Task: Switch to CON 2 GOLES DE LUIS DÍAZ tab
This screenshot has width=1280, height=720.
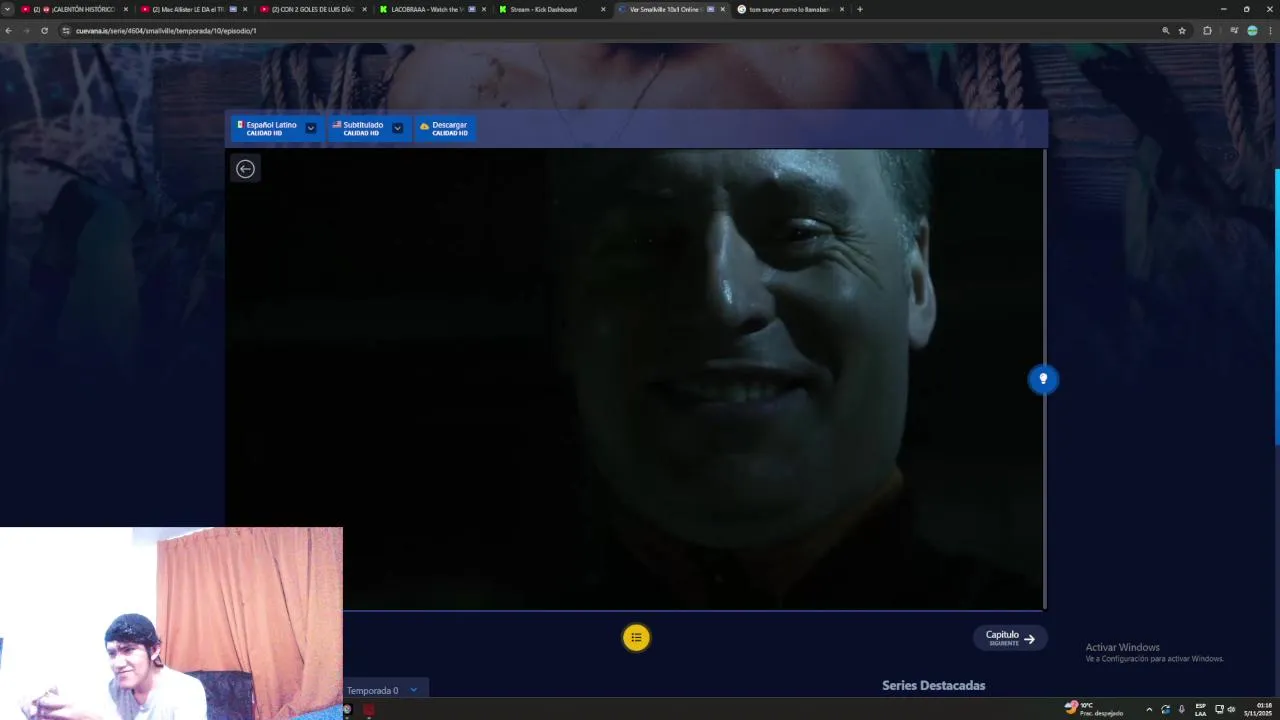Action: pyautogui.click(x=312, y=9)
